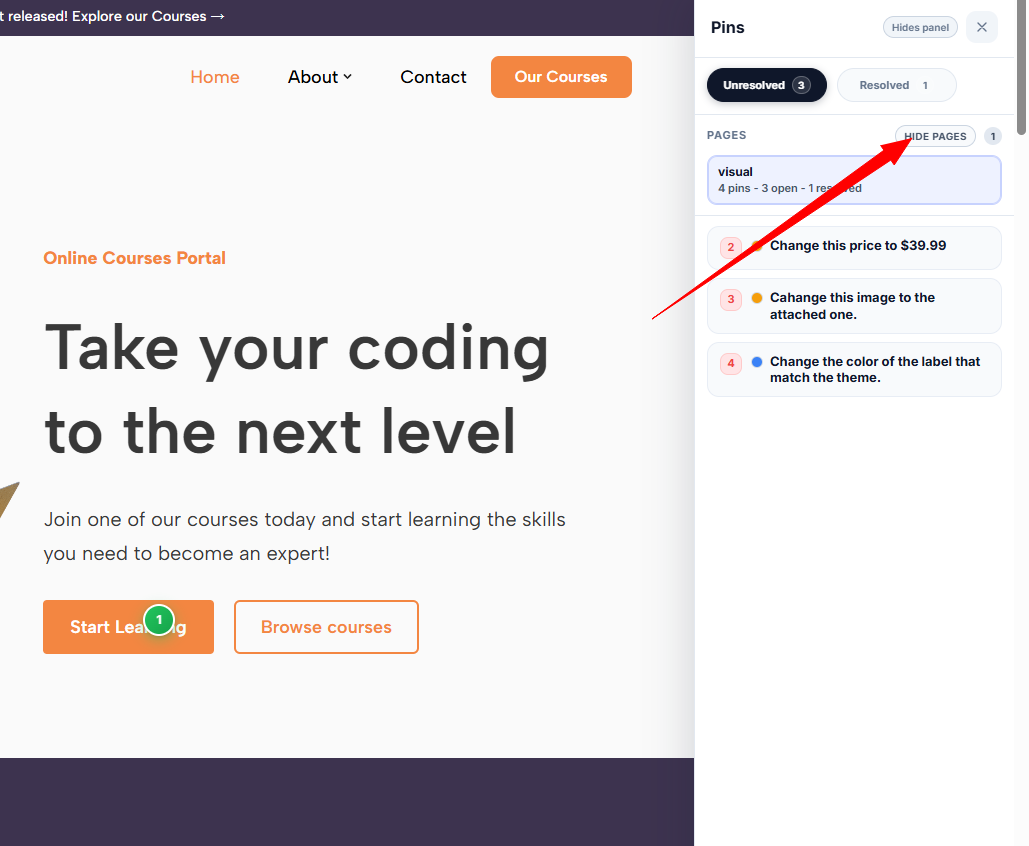Click pin number 4 badge
The image size is (1029, 846).
731,363
